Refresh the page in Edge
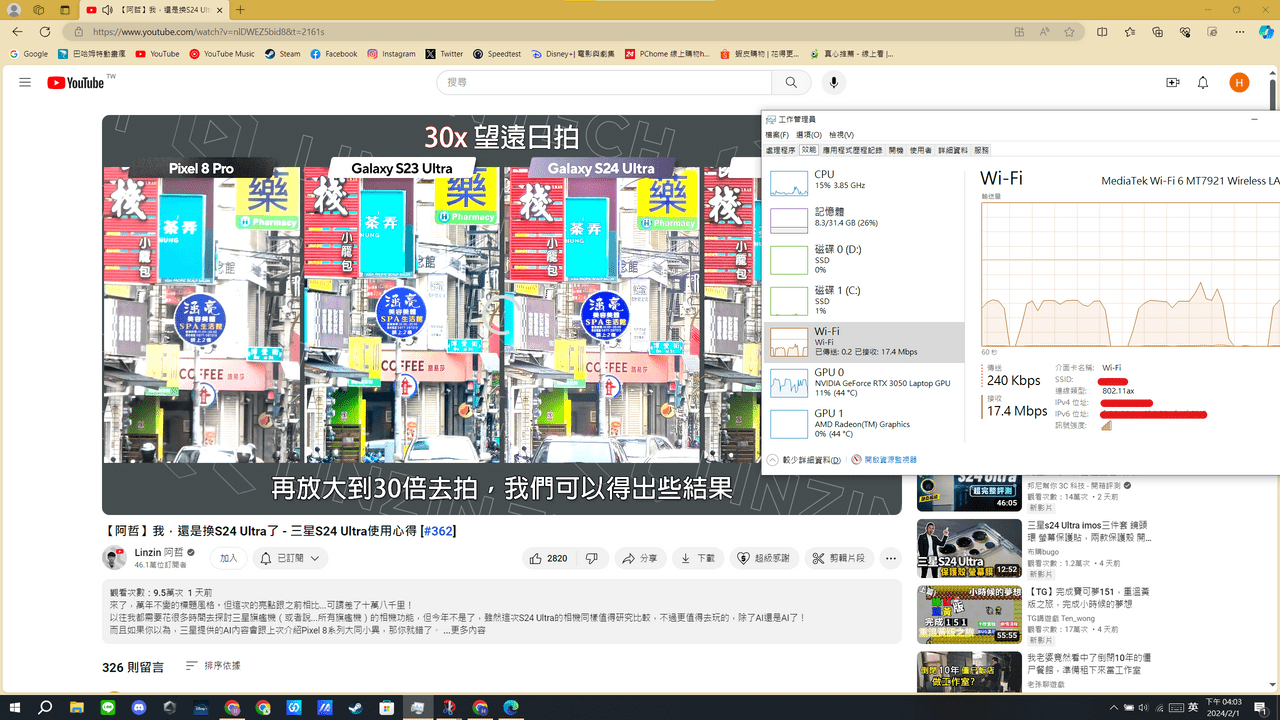Image resolution: width=1280 pixels, height=720 pixels. click(x=44, y=32)
